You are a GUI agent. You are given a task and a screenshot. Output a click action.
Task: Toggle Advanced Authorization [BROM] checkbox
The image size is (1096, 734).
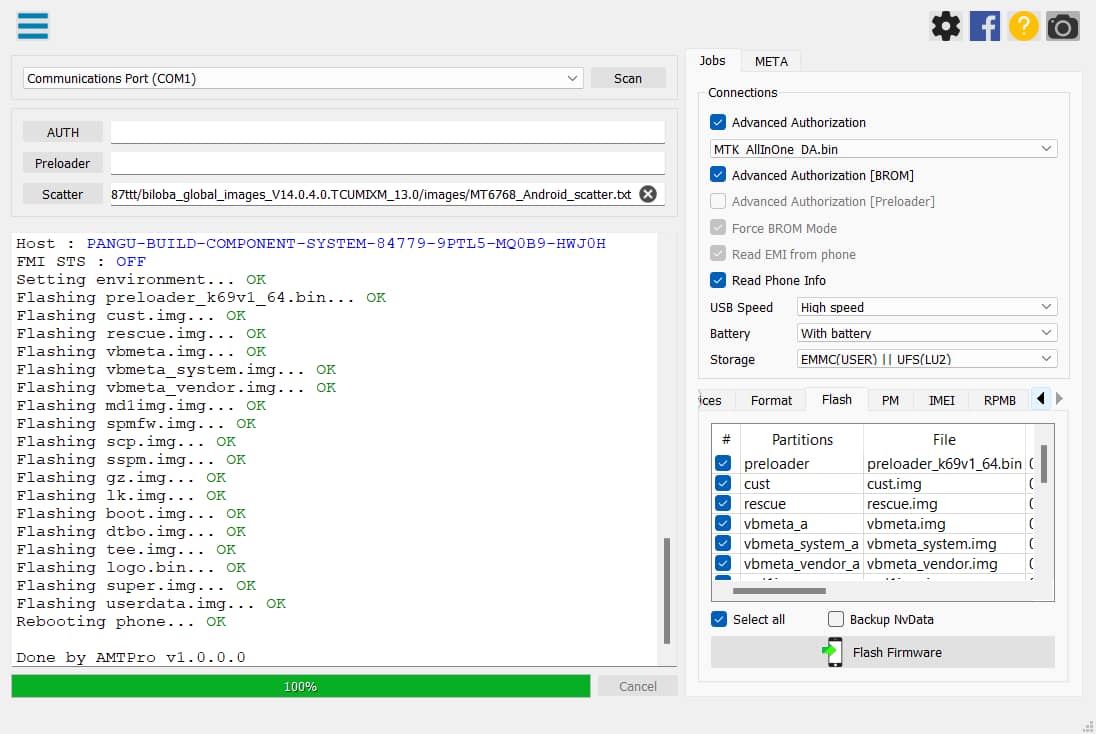pos(718,175)
